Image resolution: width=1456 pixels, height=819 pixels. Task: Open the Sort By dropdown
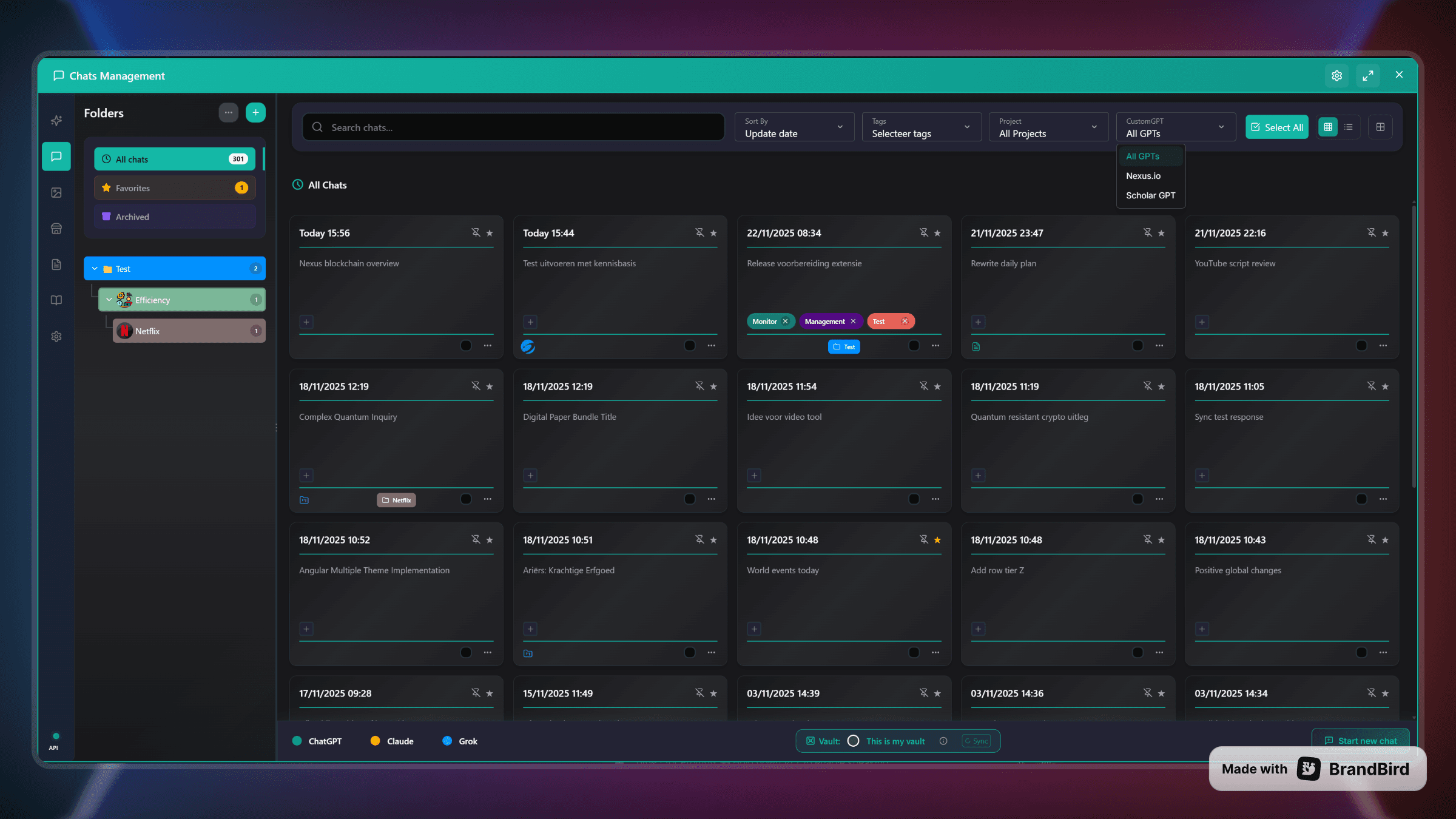coord(794,127)
